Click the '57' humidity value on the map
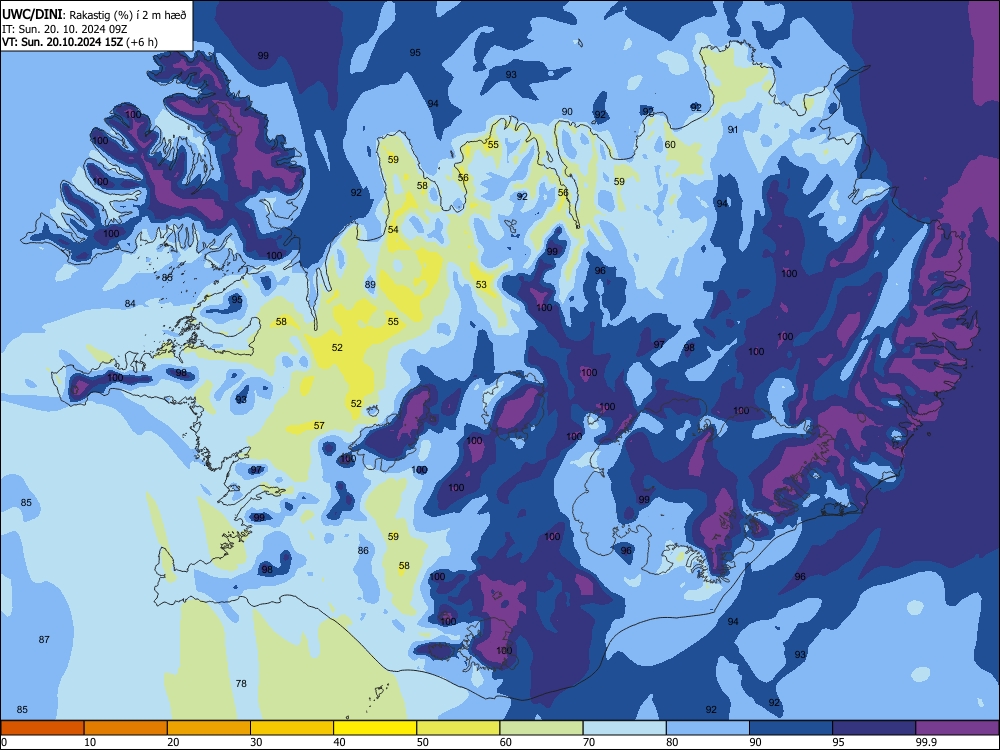 pos(319,425)
